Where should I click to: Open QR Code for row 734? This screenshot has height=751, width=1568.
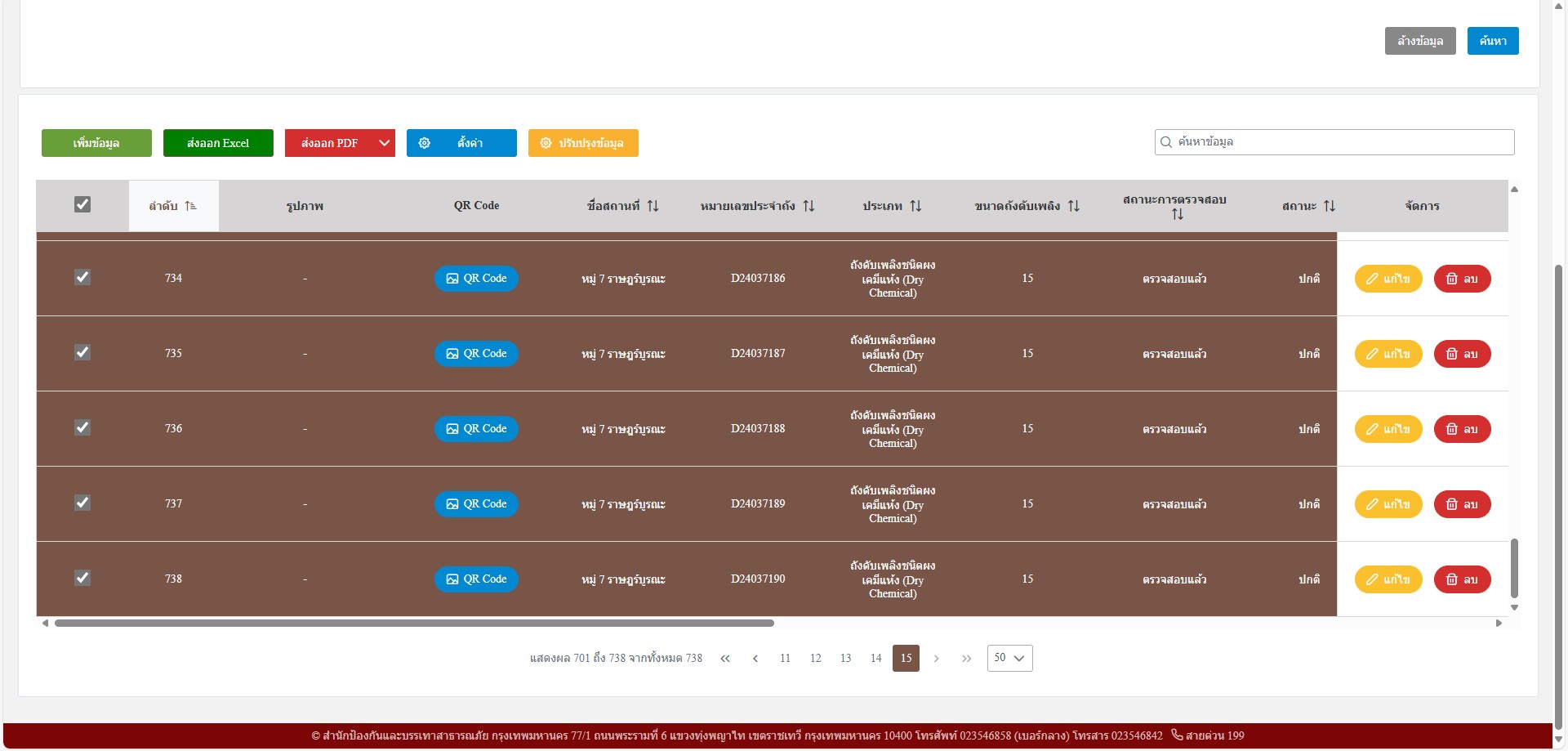(476, 279)
